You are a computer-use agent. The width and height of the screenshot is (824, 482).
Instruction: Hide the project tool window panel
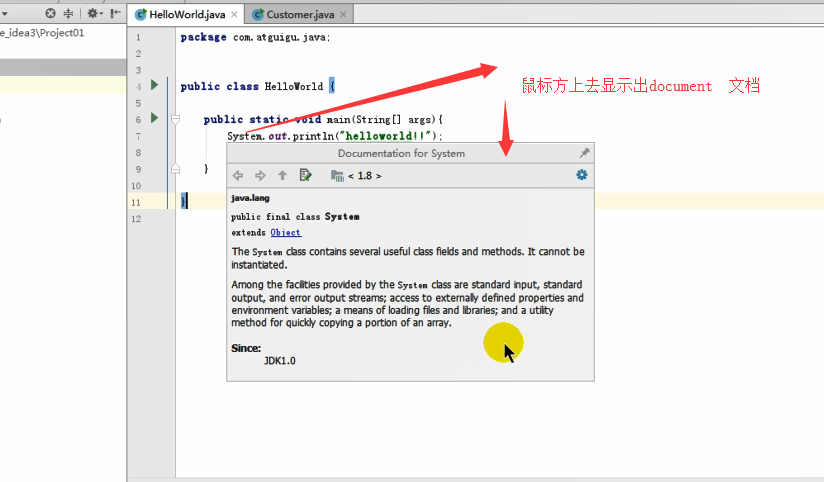click(116, 13)
